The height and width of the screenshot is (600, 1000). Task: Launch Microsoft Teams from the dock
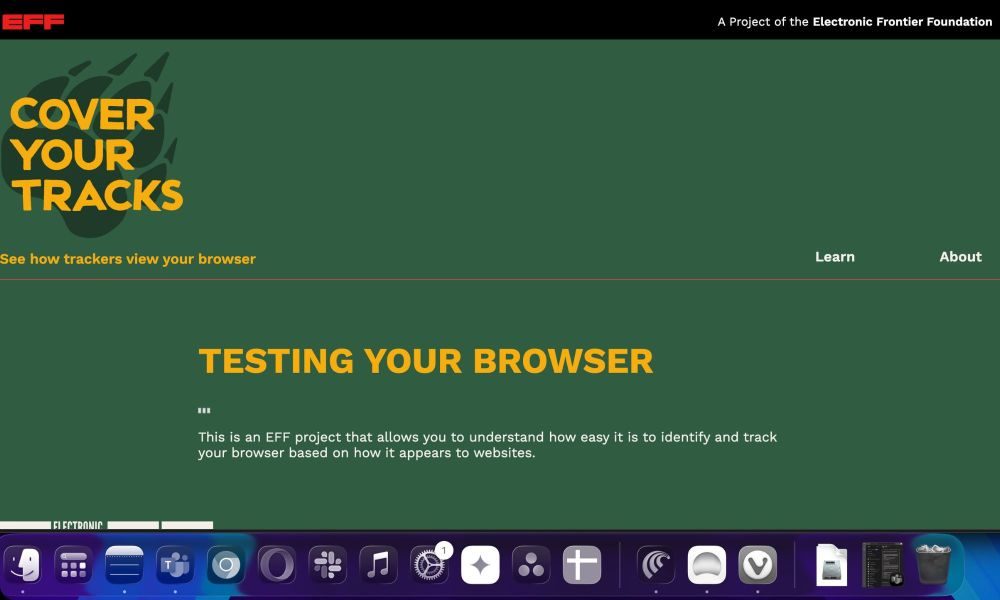click(x=175, y=565)
